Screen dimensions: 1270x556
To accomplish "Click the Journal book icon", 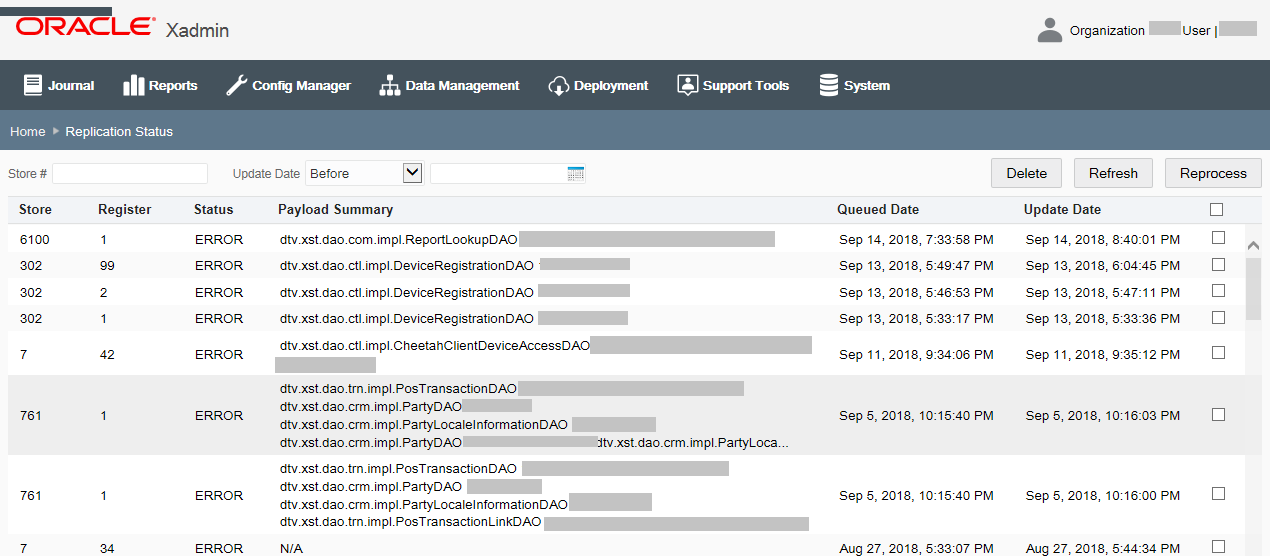I will (x=33, y=85).
